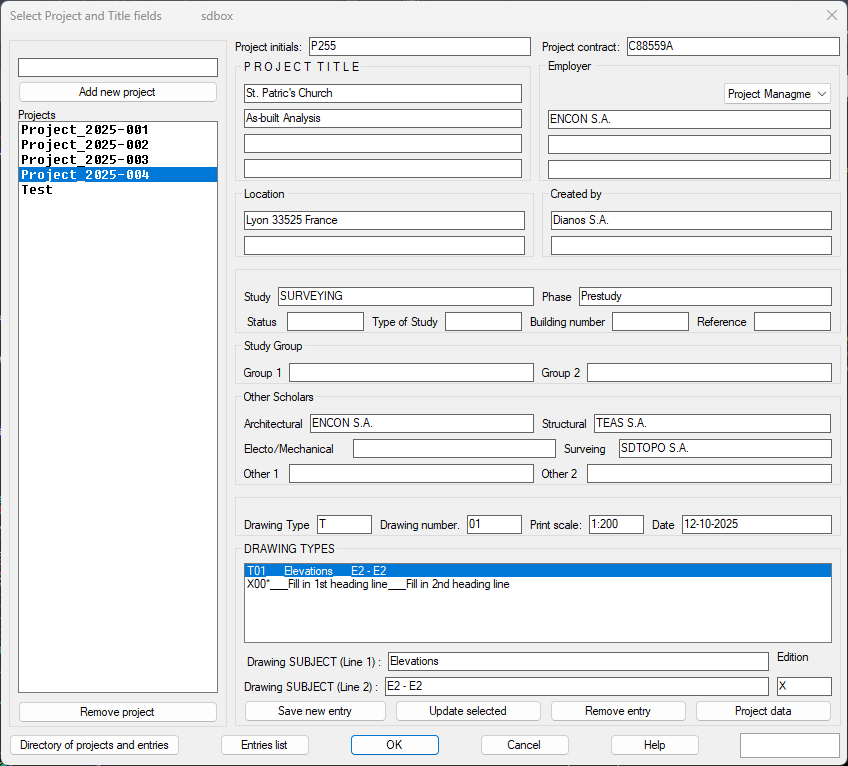Select Project_2025-002 in Projects list
This screenshot has width=848, height=766.
click(118, 145)
